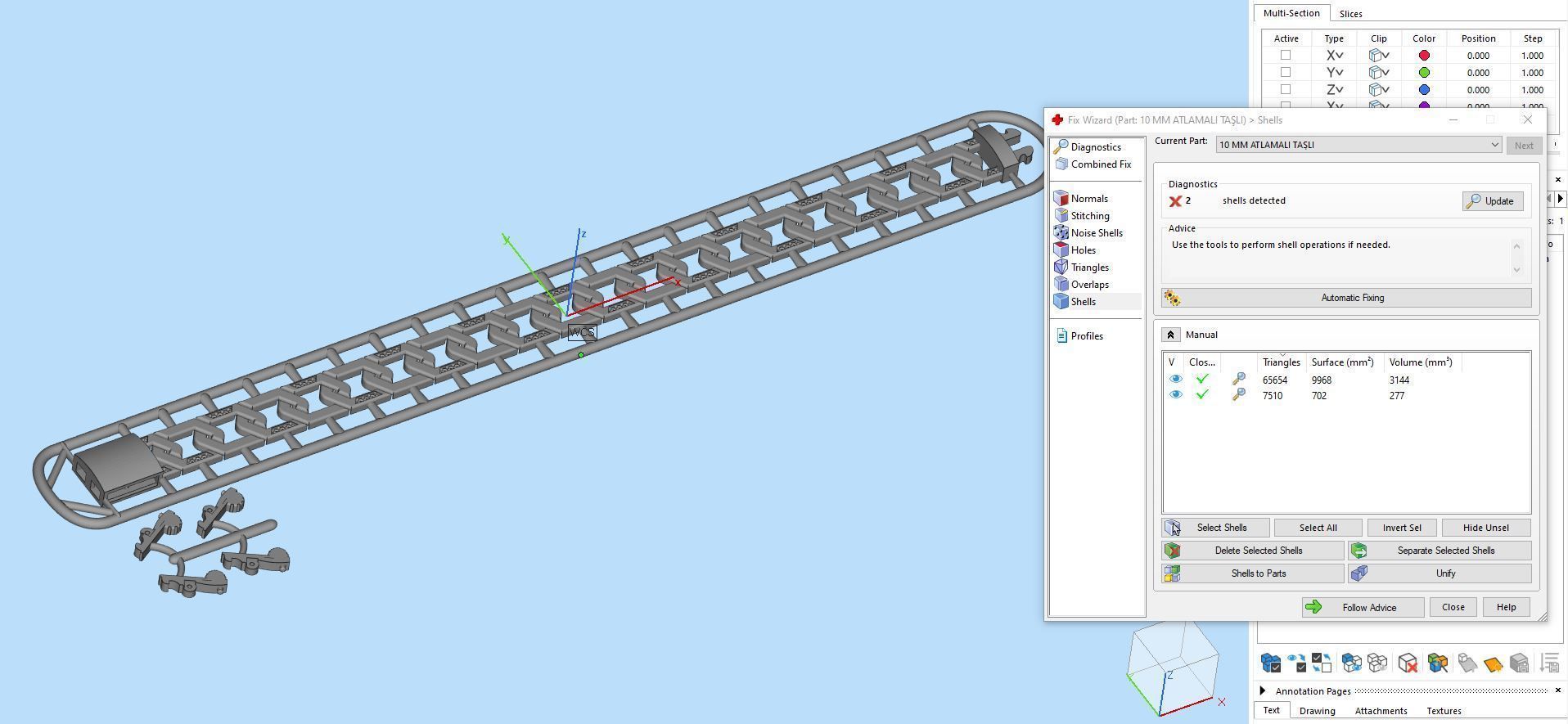Enable the Y section Active checkbox
Viewport: 1568px width, 724px height.
point(1286,73)
